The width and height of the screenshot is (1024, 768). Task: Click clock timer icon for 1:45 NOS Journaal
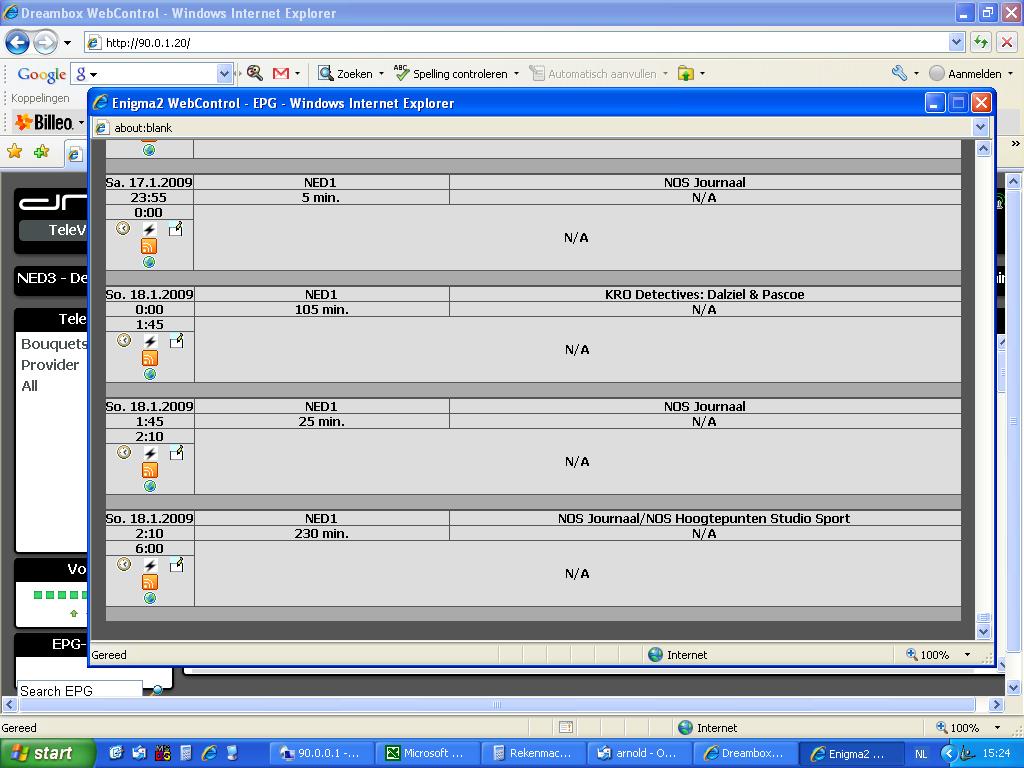tap(123, 452)
